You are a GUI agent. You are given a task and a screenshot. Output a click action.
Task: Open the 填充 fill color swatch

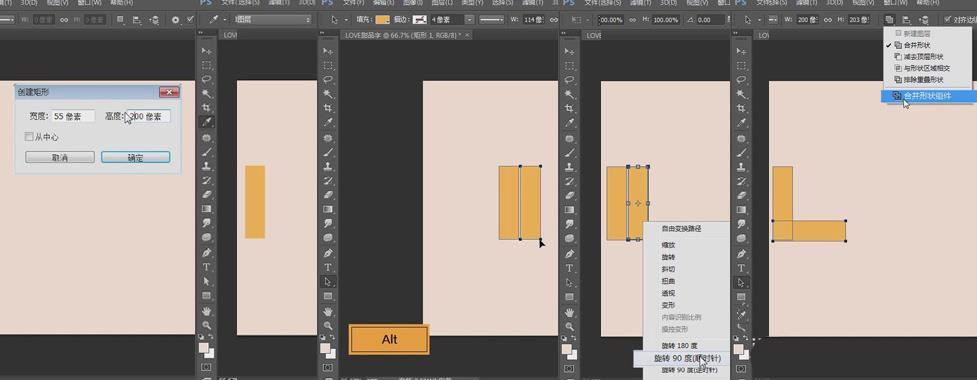tap(382, 20)
